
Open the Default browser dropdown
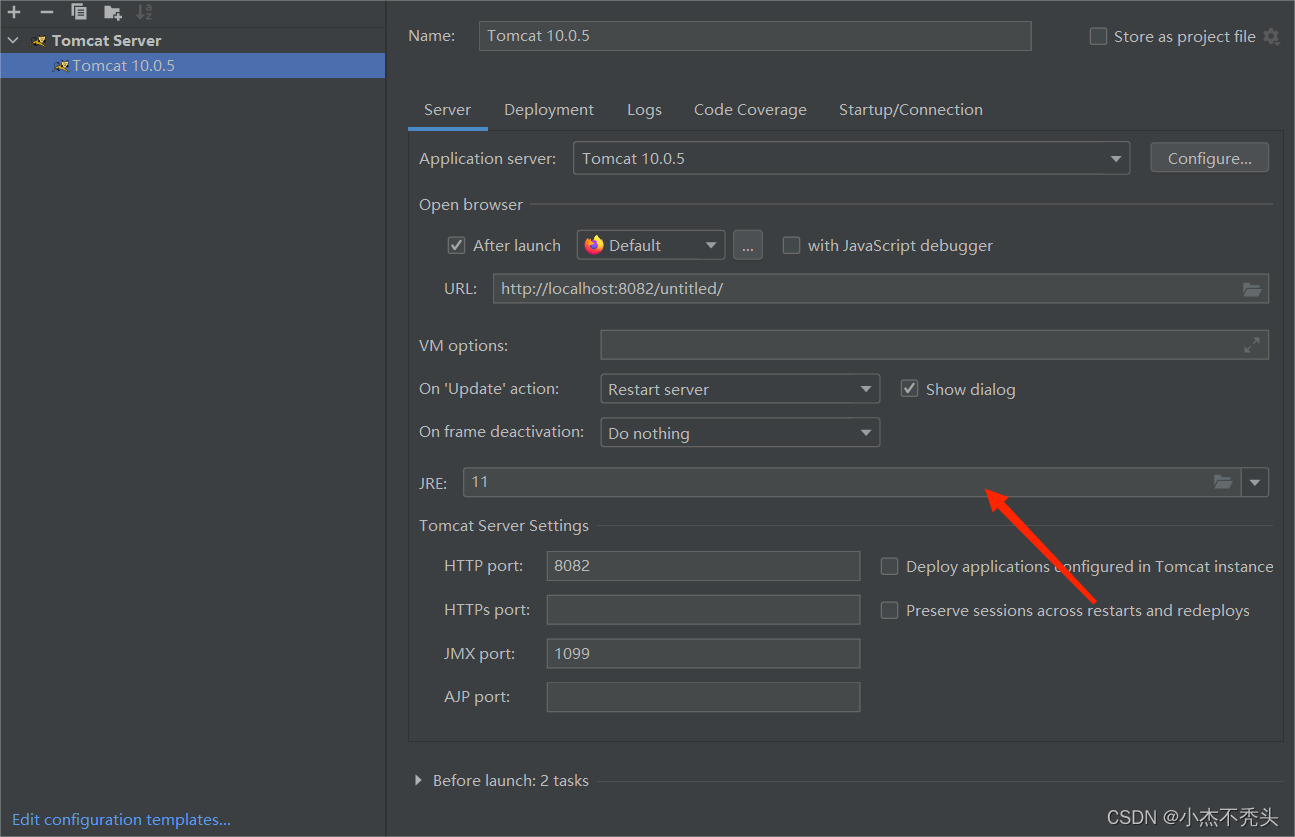pos(651,245)
